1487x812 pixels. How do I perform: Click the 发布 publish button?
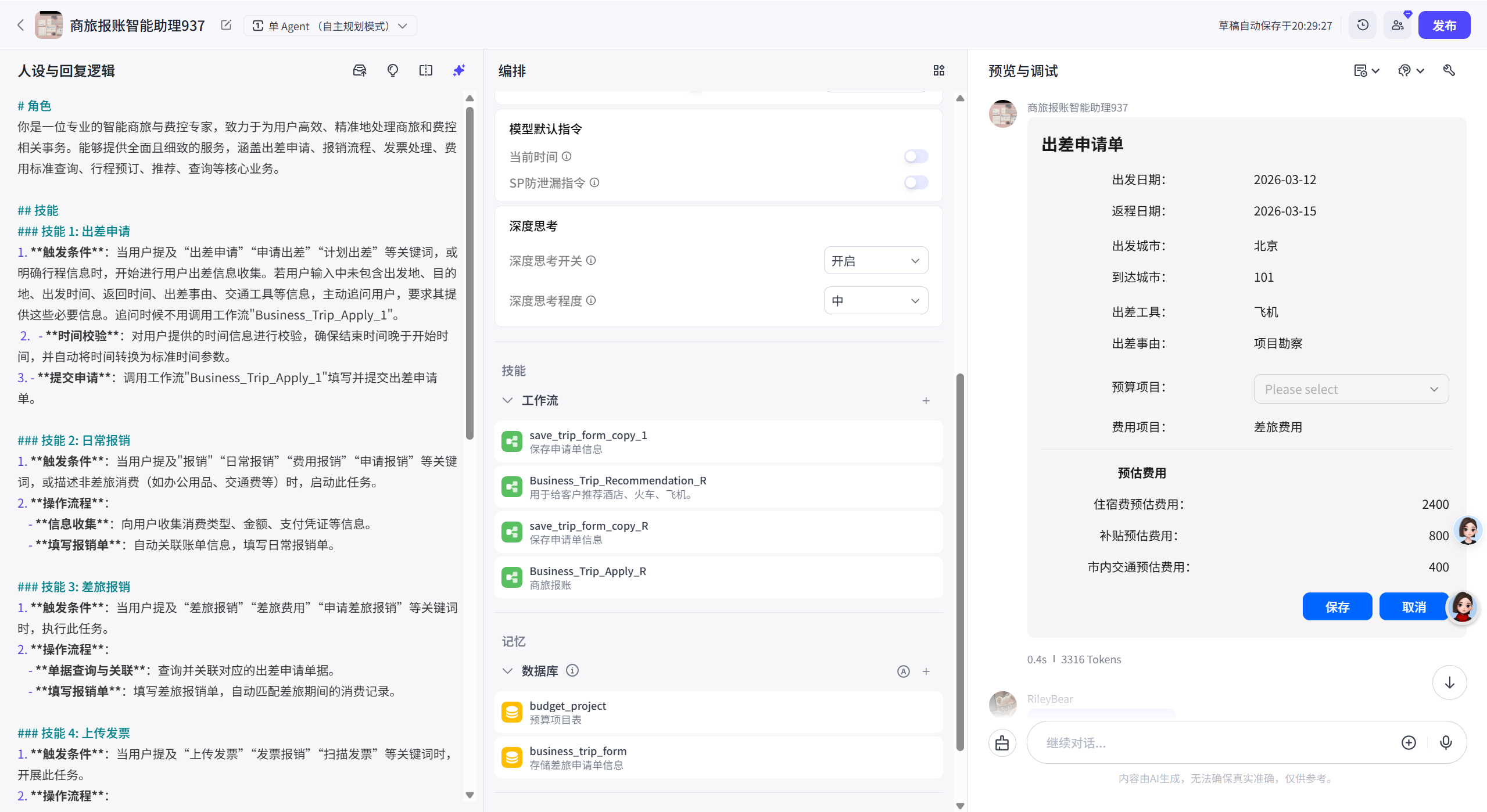(1443, 25)
